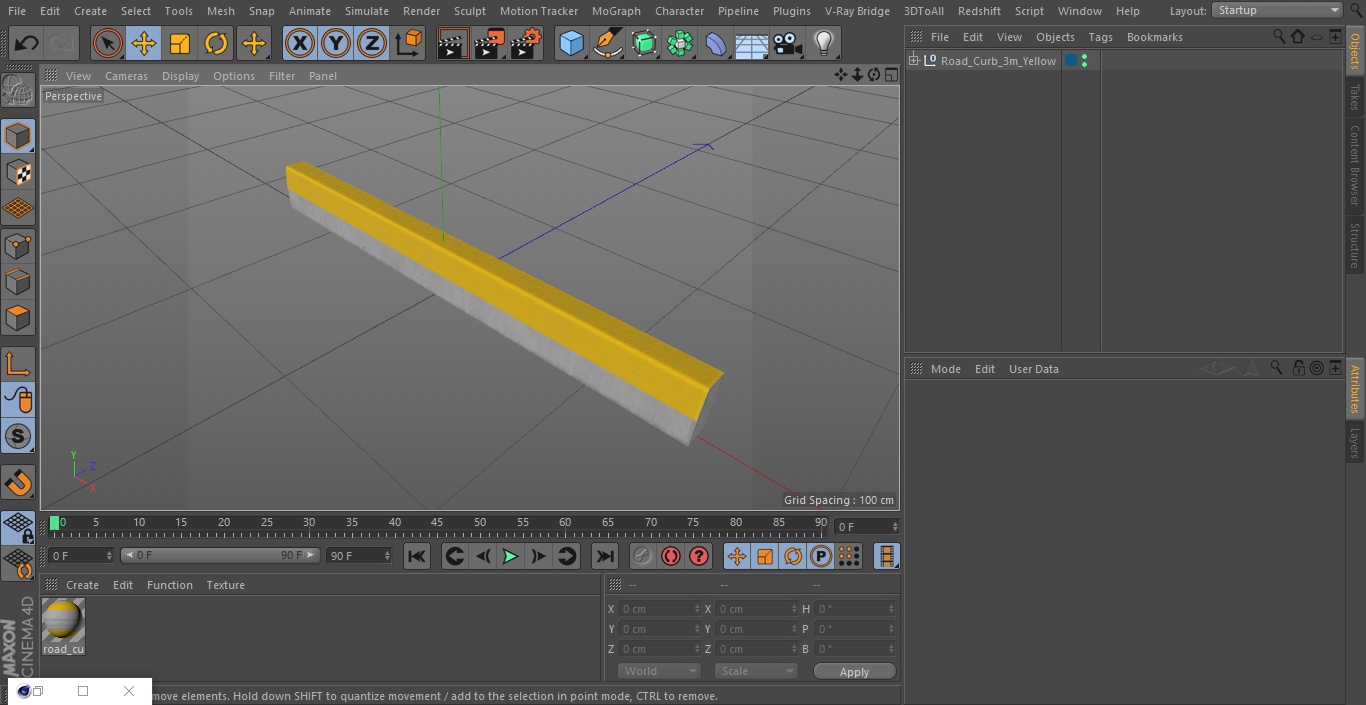
Task: Toggle Enable Snap magnet icon
Action: pos(18,482)
